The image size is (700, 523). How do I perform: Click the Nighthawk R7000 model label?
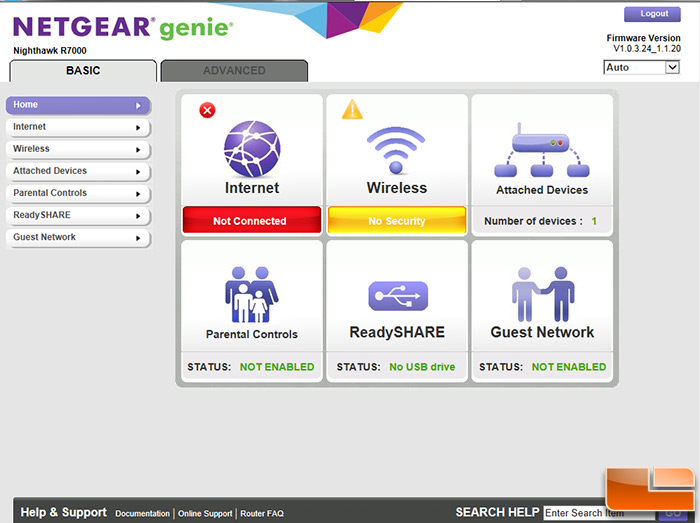click(x=50, y=50)
